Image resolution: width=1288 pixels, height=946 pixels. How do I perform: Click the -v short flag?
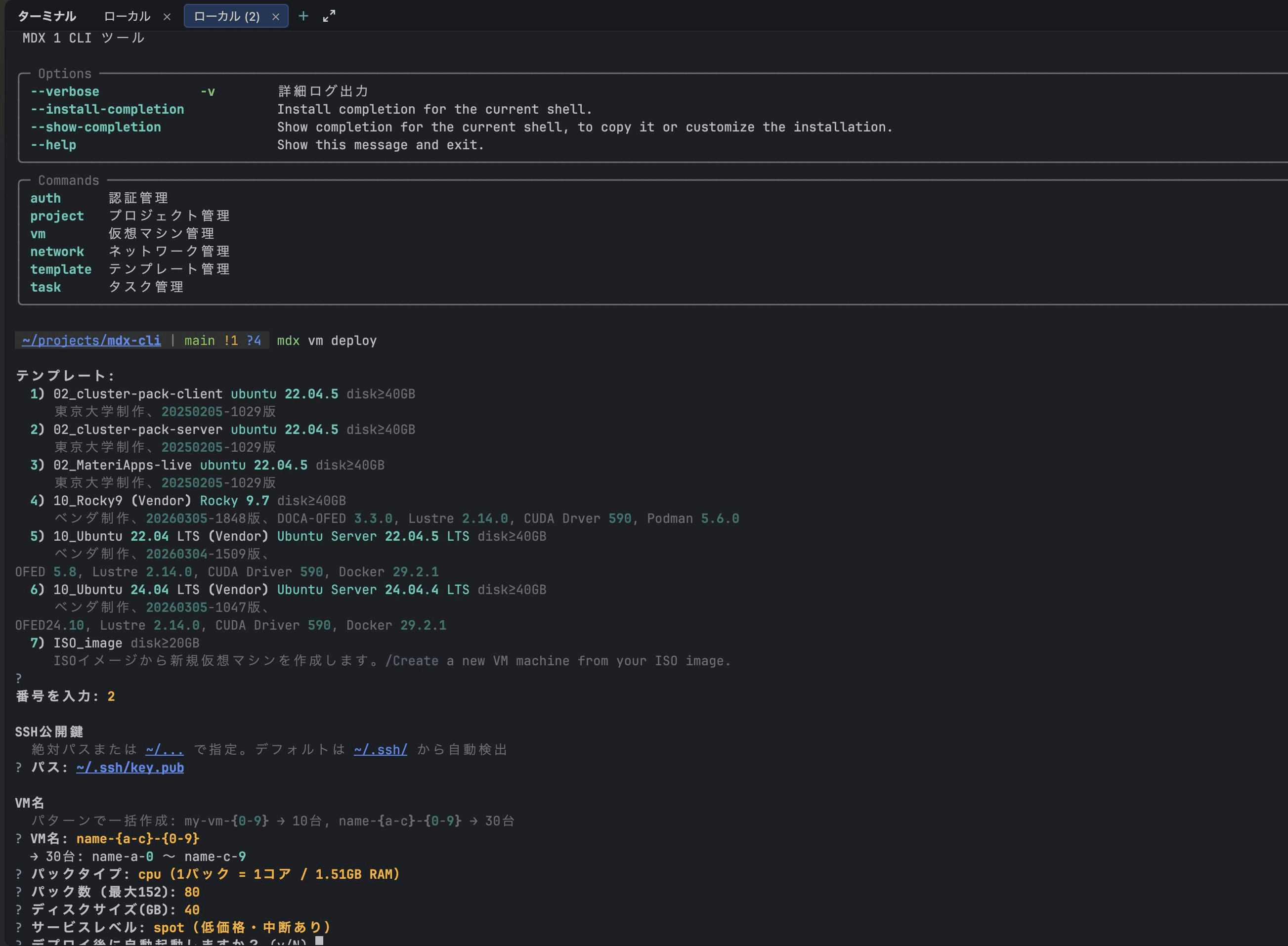click(207, 91)
